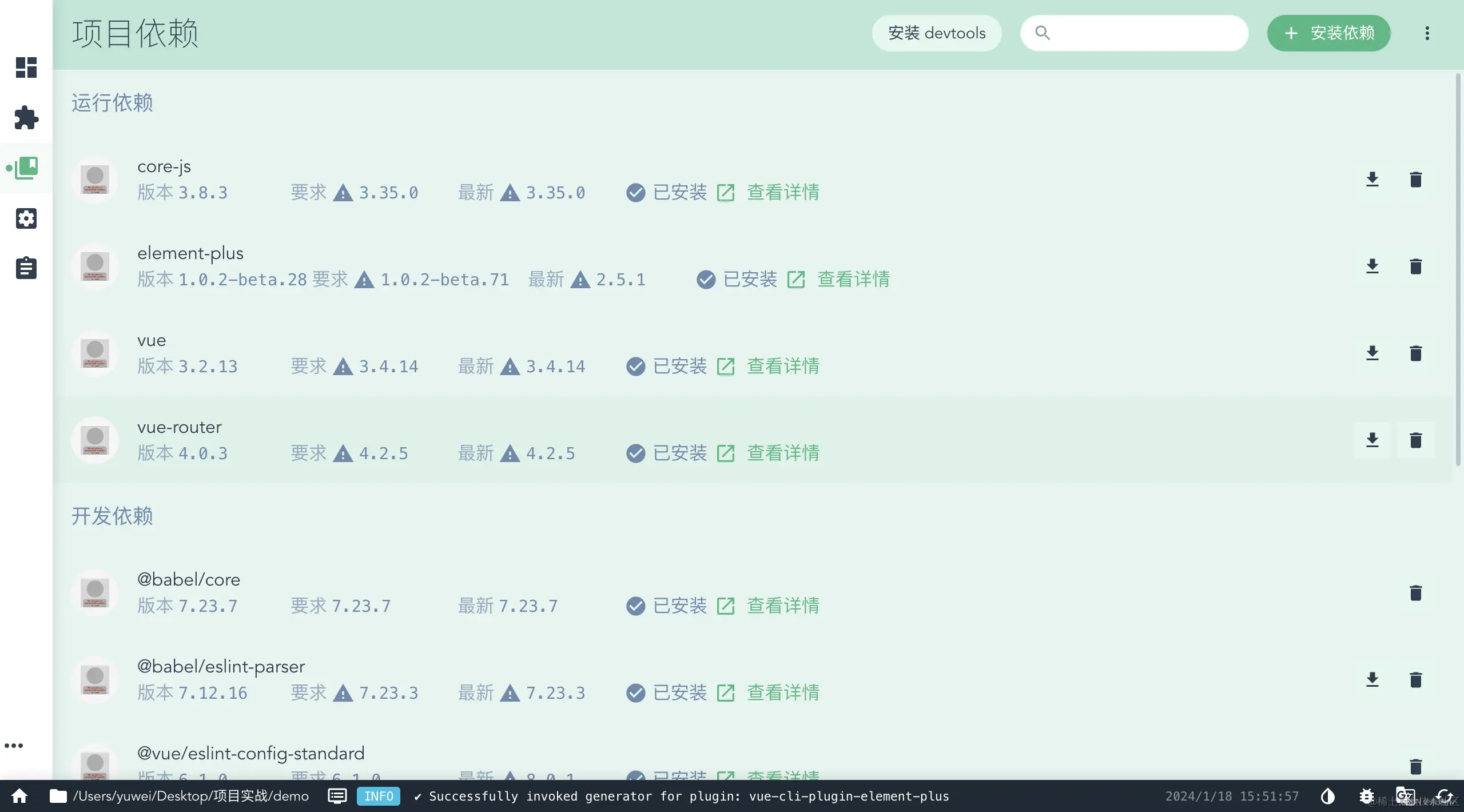Click the 安装 devtools button

click(x=936, y=33)
